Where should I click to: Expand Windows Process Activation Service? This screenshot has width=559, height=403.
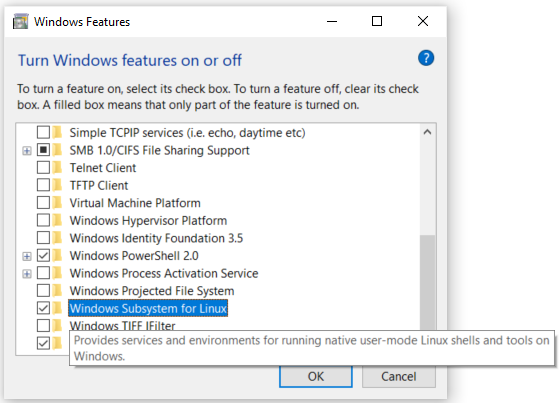tap(27, 274)
